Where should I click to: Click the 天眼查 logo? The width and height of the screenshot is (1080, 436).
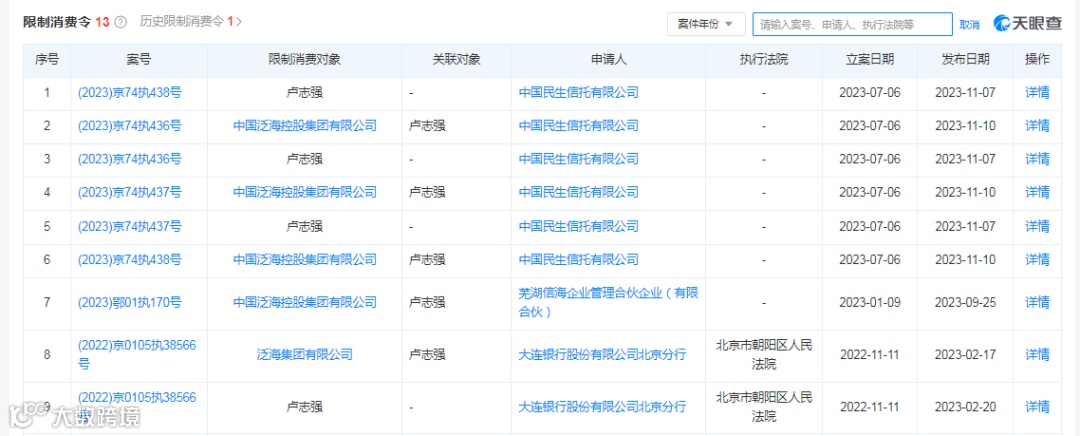tap(1028, 23)
